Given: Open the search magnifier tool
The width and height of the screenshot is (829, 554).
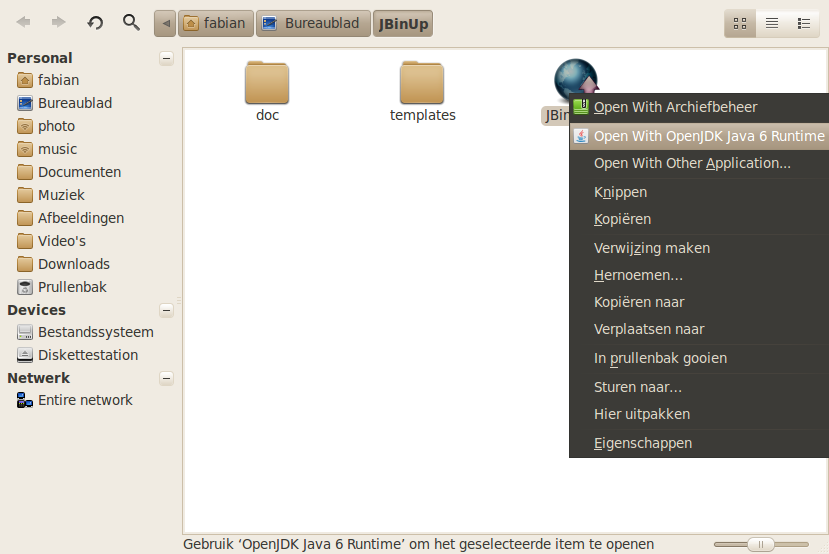Looking at the screenshot, I should click(x=131, y=23).
